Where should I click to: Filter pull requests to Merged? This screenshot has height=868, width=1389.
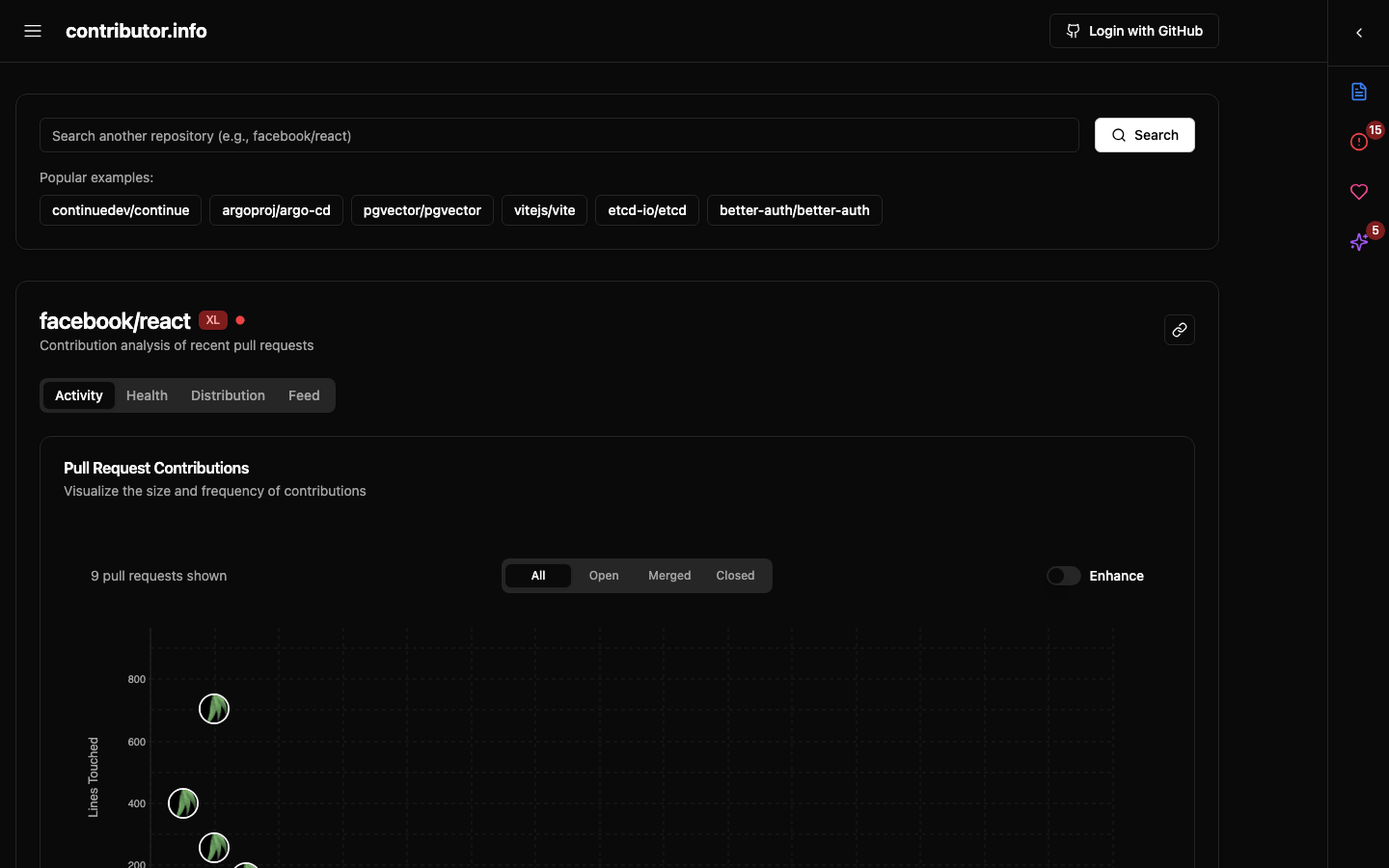(x=669, y=576)
